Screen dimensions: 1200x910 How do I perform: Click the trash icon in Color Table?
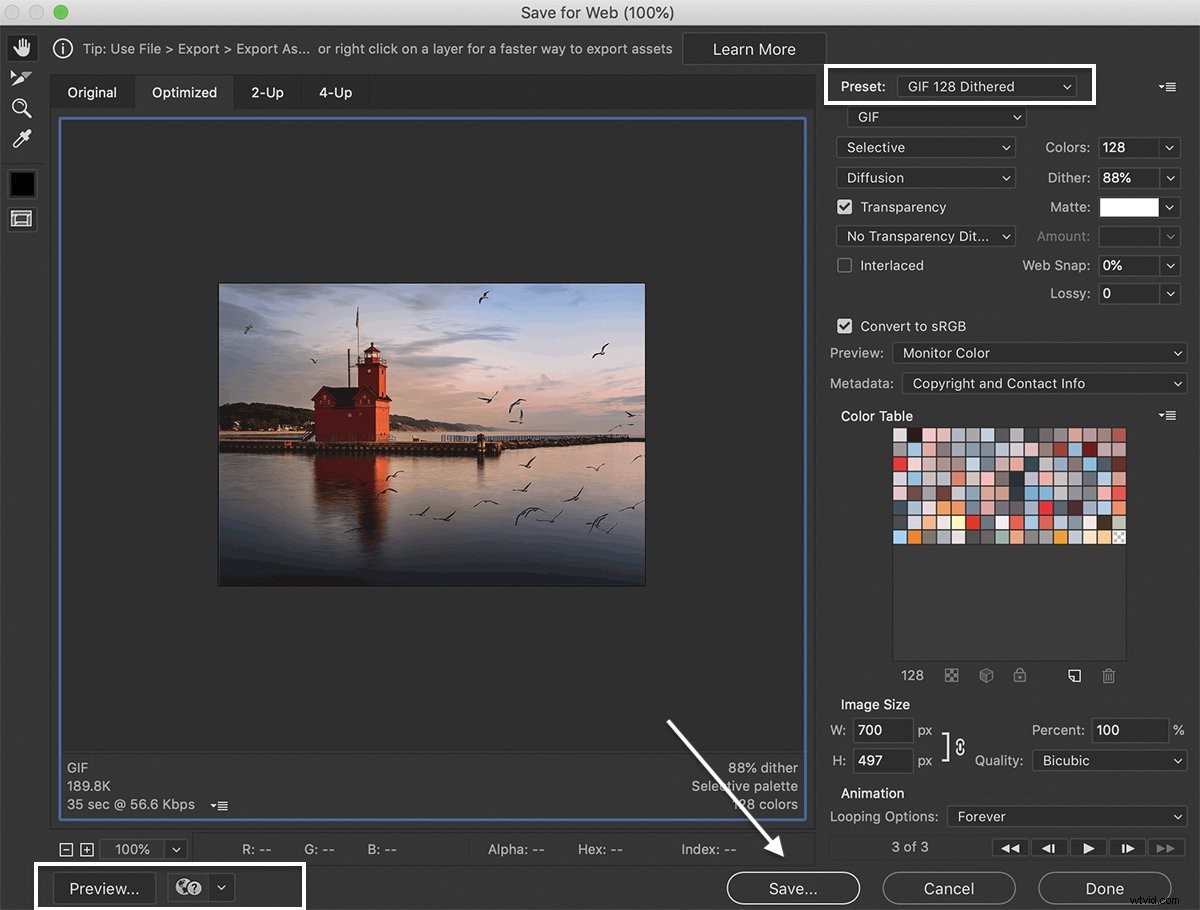[x=1108, y=675]
